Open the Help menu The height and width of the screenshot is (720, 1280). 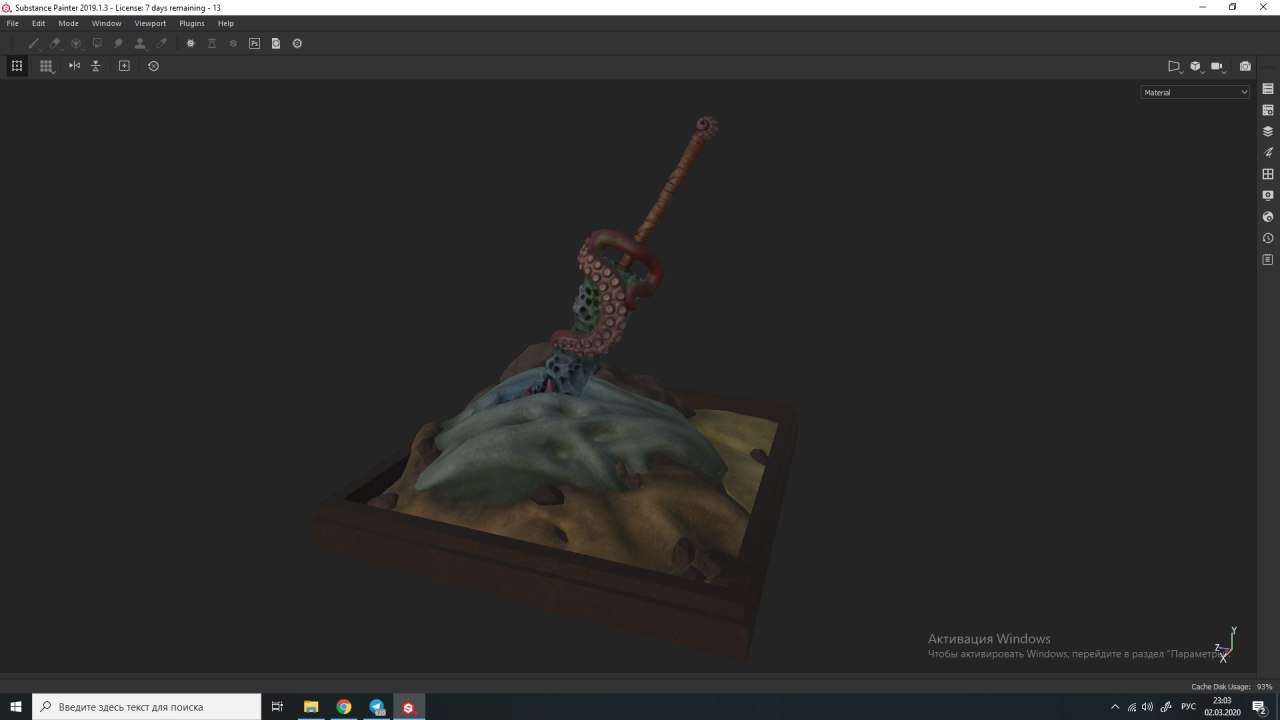point(226,23)
